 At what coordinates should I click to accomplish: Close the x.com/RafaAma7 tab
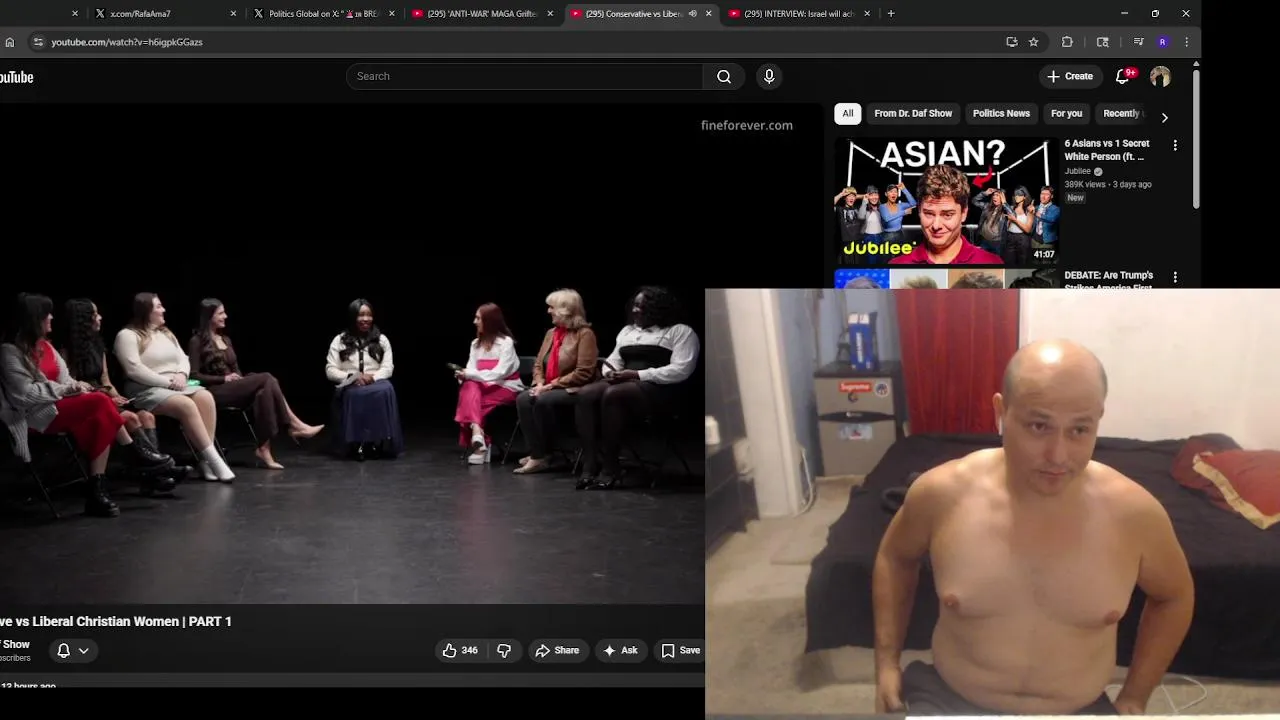coord(234,14)
